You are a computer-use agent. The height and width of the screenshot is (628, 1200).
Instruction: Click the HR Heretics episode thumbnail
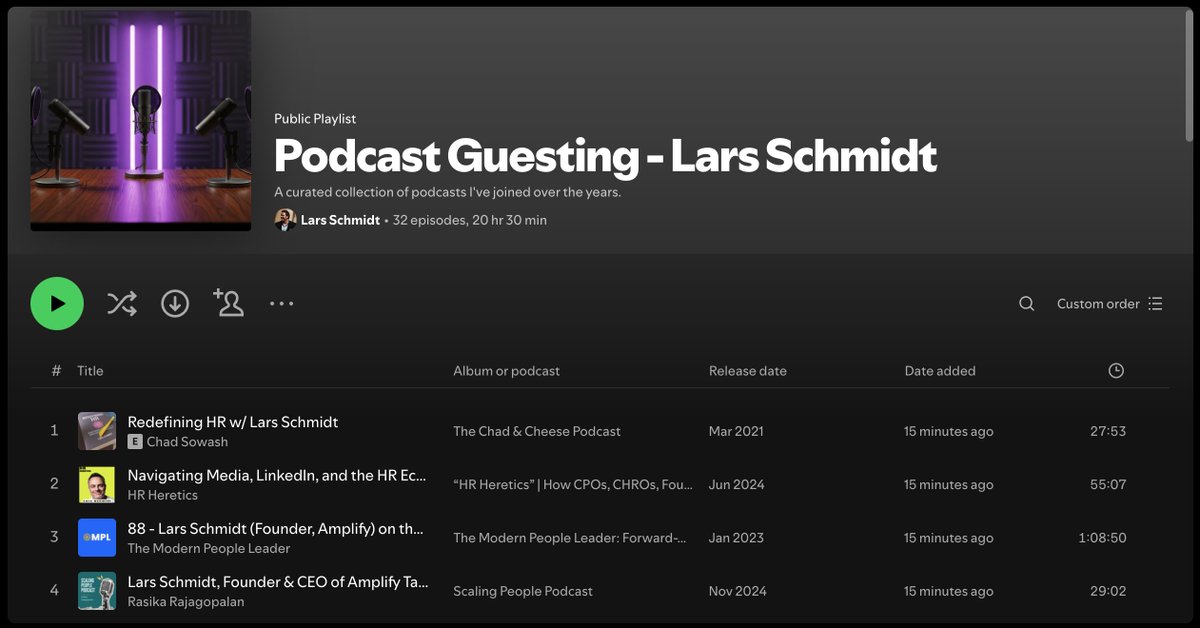point(97,484)
